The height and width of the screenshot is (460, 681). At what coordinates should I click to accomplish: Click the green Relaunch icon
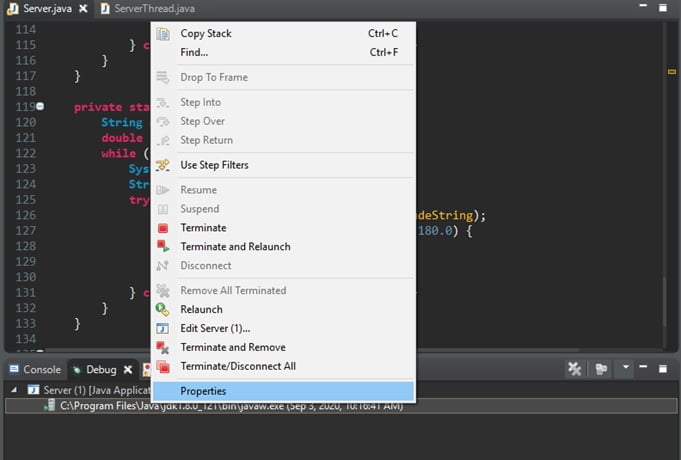click(x=162, y=310)
